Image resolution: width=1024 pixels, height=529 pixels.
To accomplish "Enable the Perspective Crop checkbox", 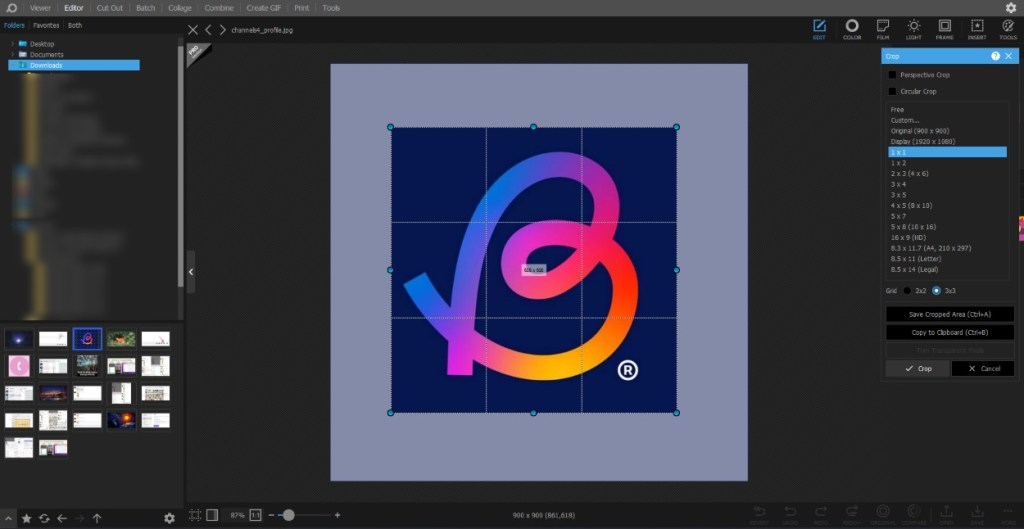I will [x=892, y=75].
